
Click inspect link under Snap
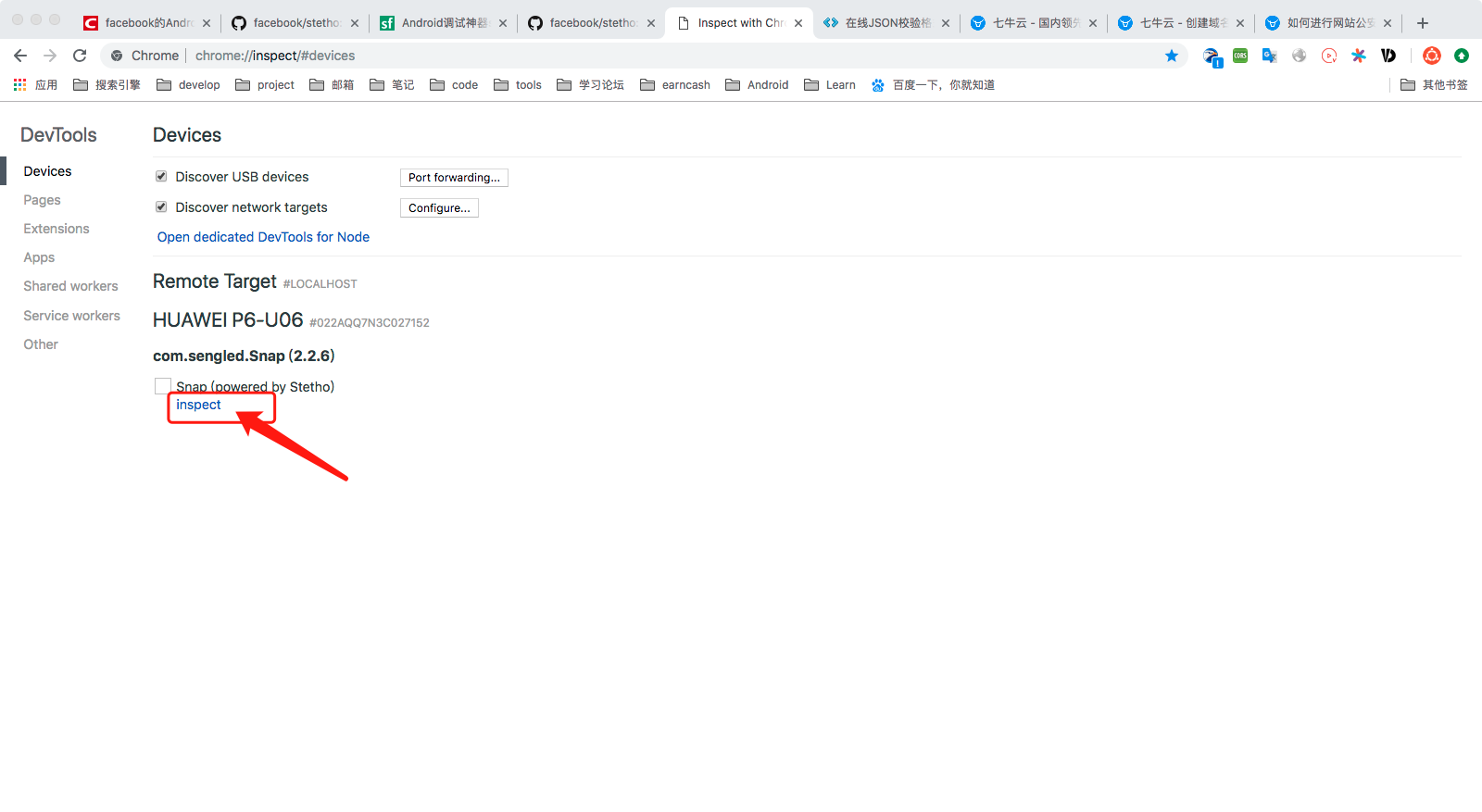(198, 405)
